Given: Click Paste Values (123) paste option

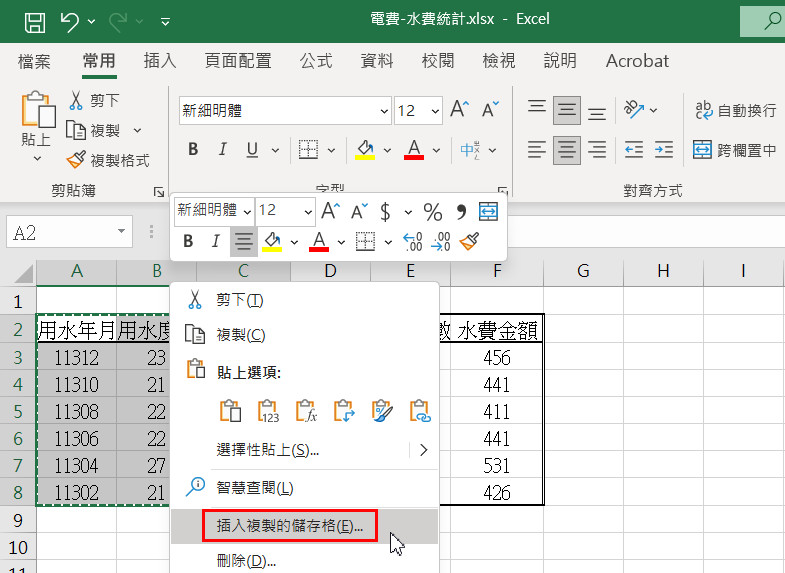Looking at the screenshot, I should [x=268, y=411].
